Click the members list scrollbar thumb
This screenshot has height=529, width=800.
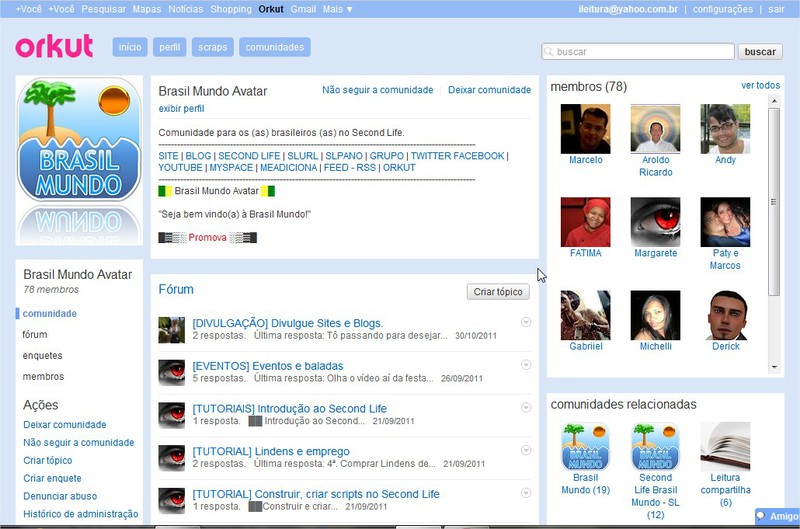774,201
